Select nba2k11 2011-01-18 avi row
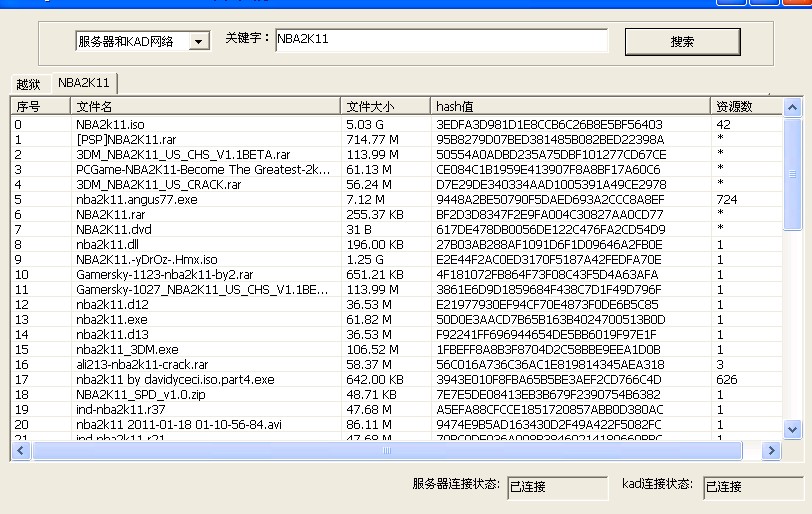The width and height of the screenshot is (812, 514). click(x=397, y=424)
